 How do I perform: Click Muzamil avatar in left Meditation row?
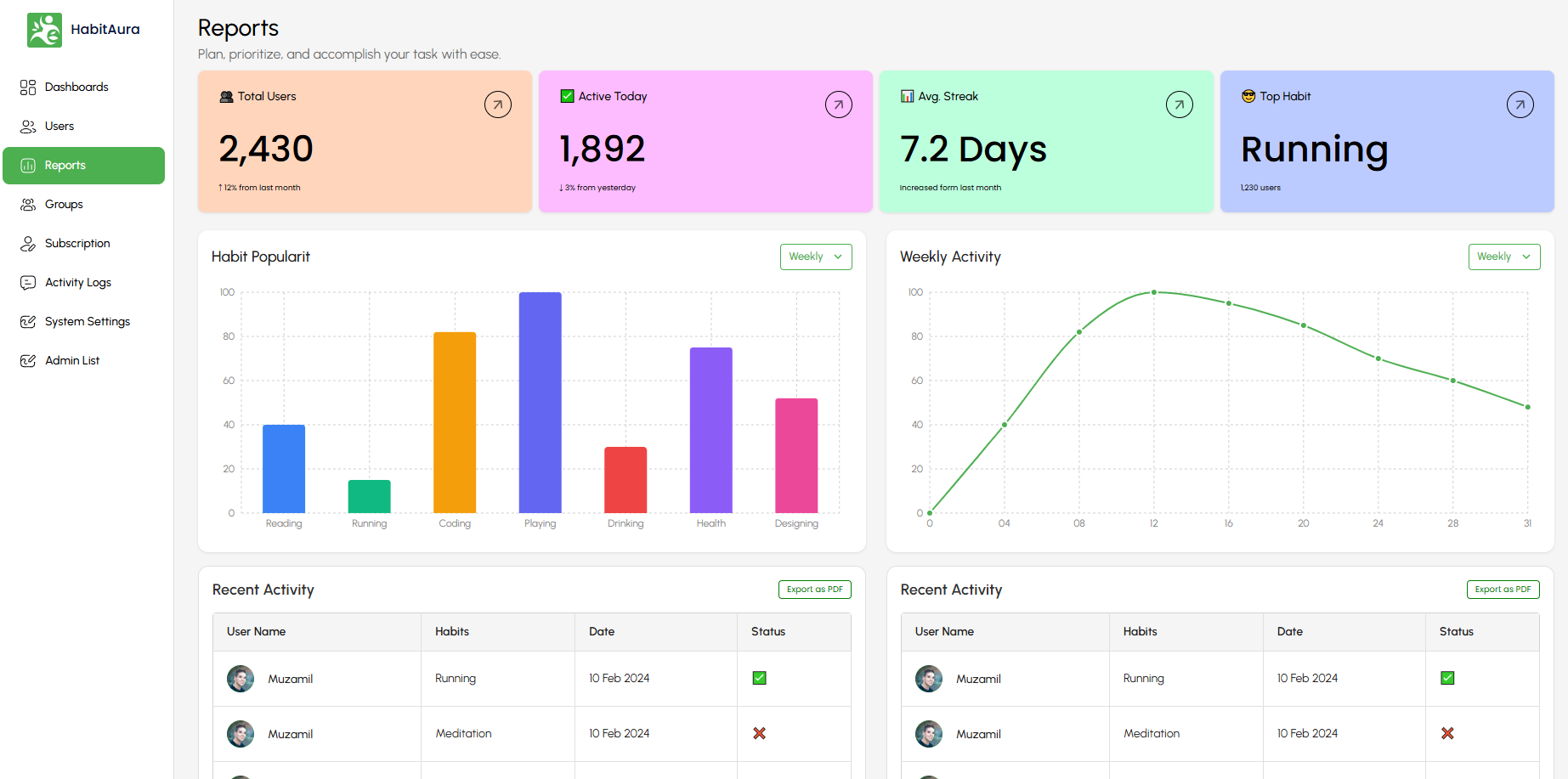[x=241, y=734]
